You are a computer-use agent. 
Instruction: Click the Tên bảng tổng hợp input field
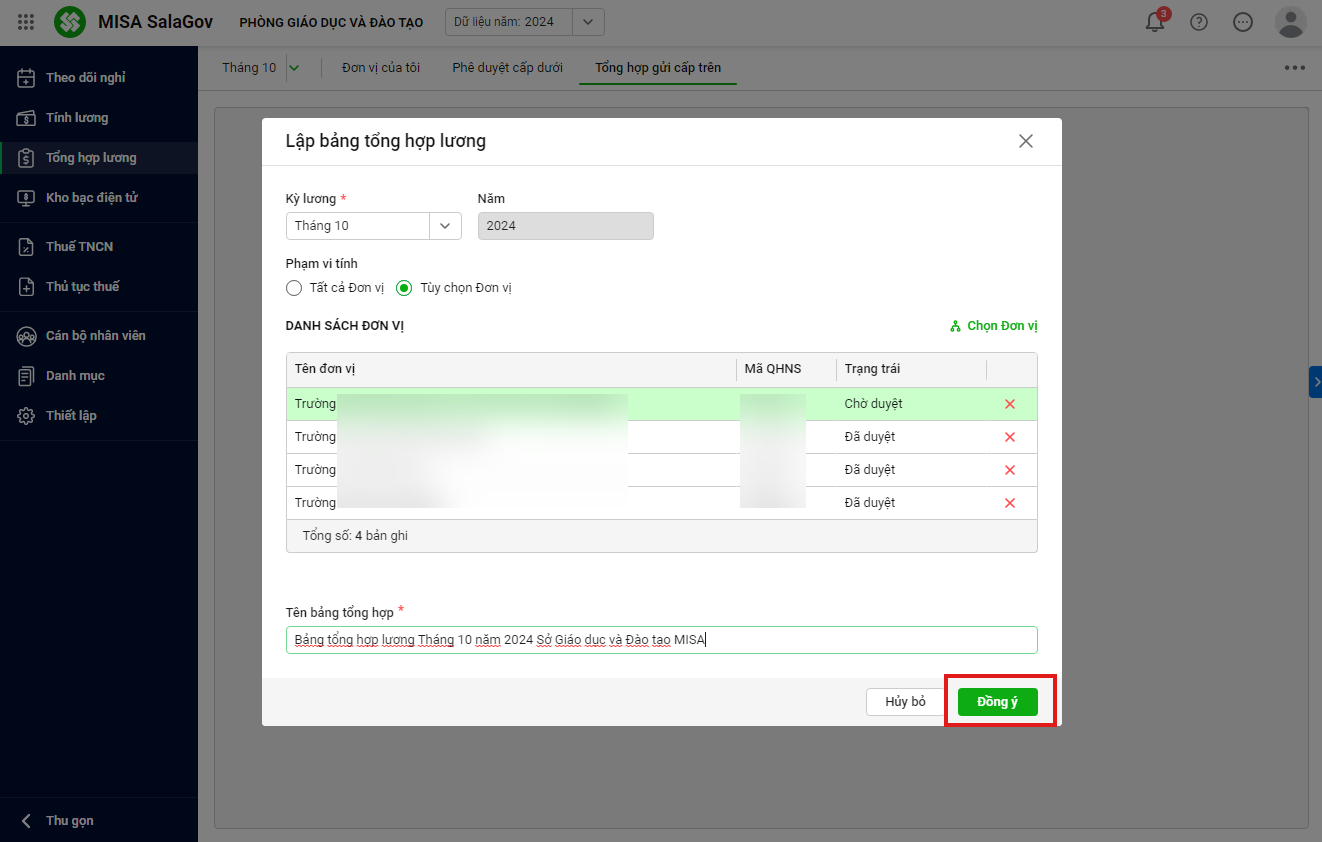pos(661,640)
